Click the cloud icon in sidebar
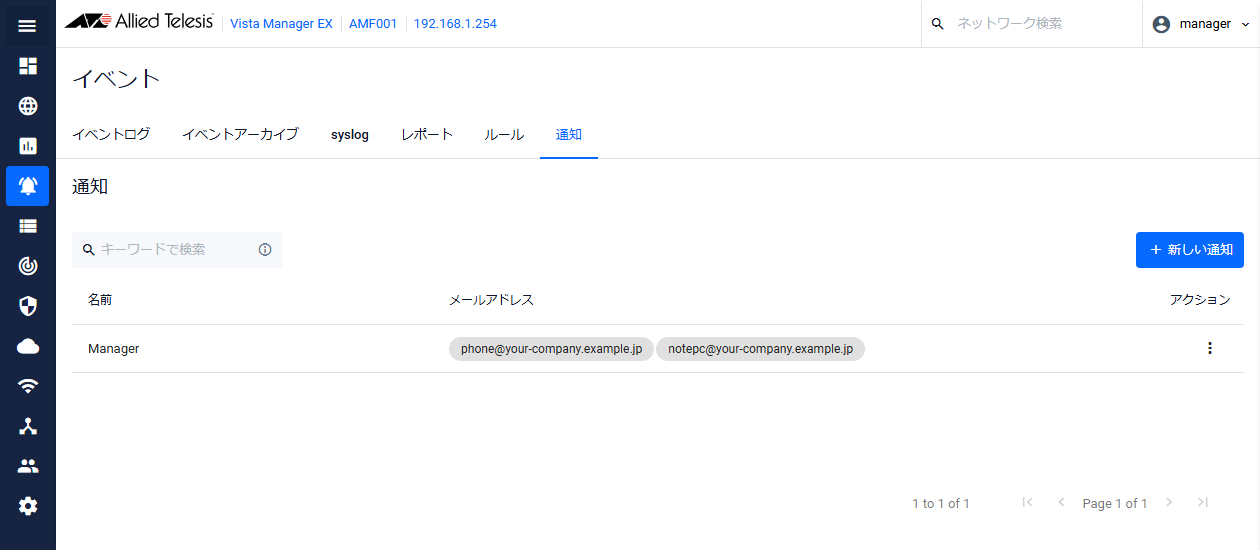Viewport: 1260px width, 550px height. click(28, 346)
